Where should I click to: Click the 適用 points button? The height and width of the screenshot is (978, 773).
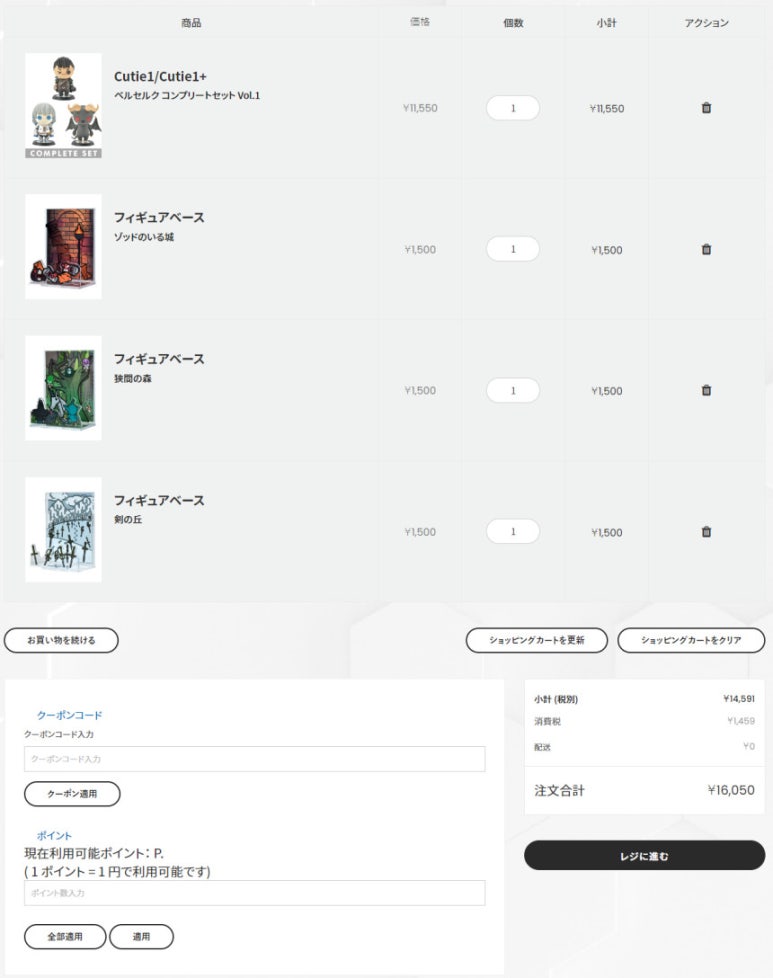[x=142, y=936]
